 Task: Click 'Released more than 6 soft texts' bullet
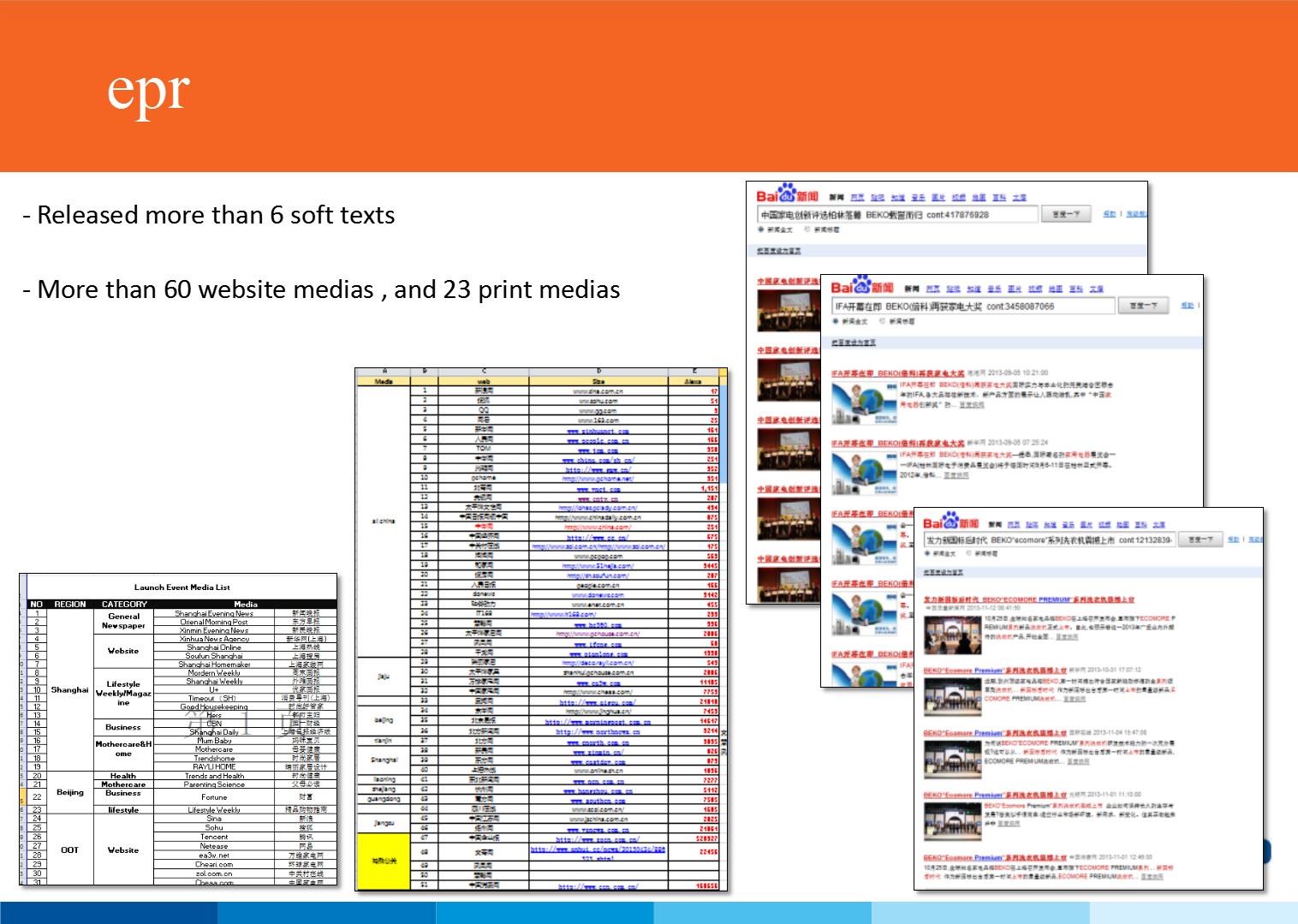point(209,215)
